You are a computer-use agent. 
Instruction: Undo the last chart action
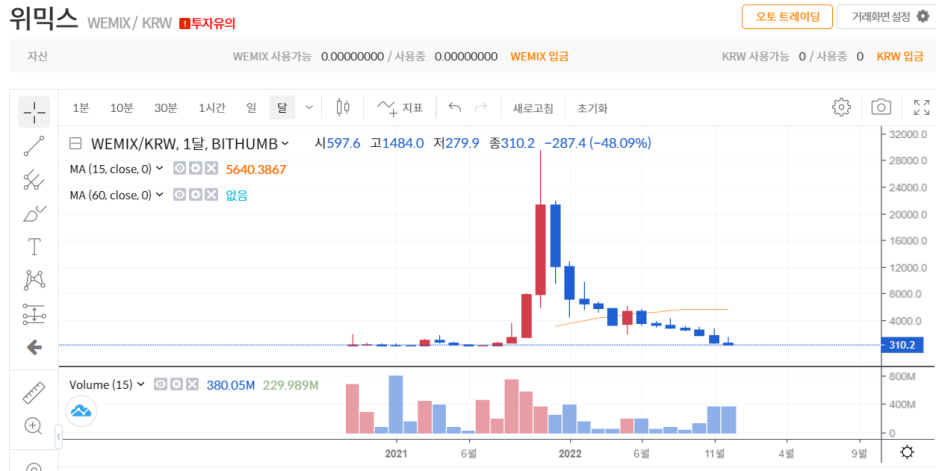click(x=455, y=107)
